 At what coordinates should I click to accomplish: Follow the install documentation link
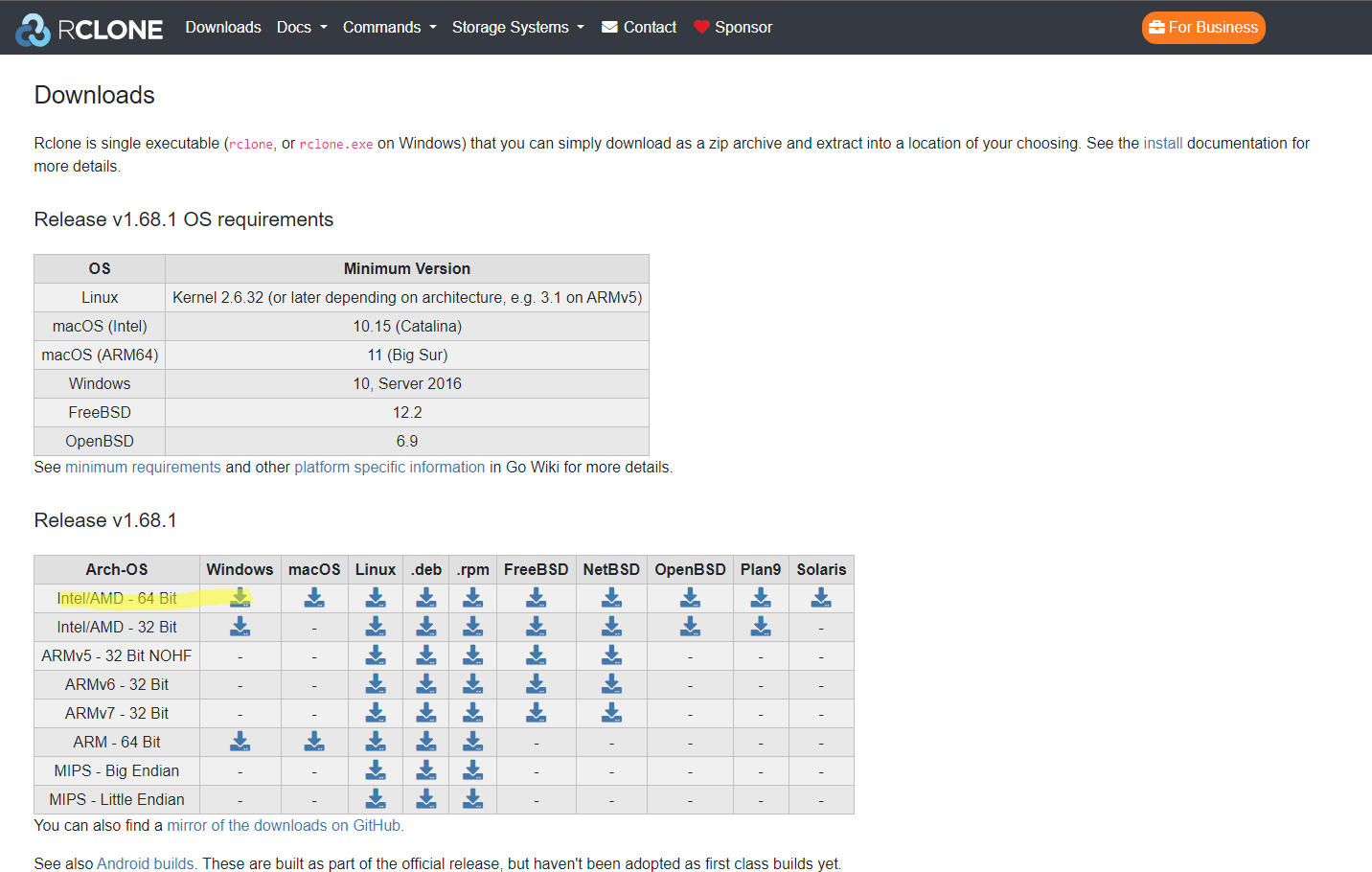1163,143
